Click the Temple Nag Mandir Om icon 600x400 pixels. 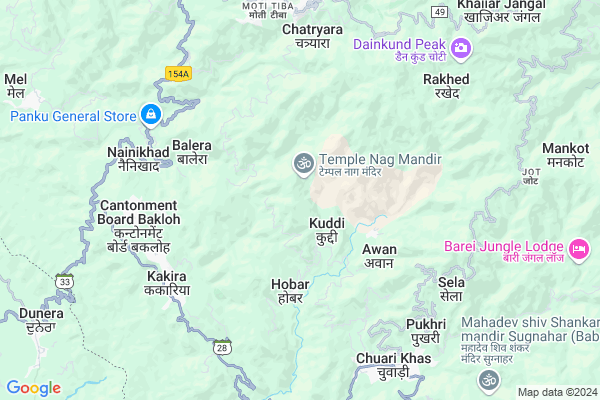(x=304, y=165)
